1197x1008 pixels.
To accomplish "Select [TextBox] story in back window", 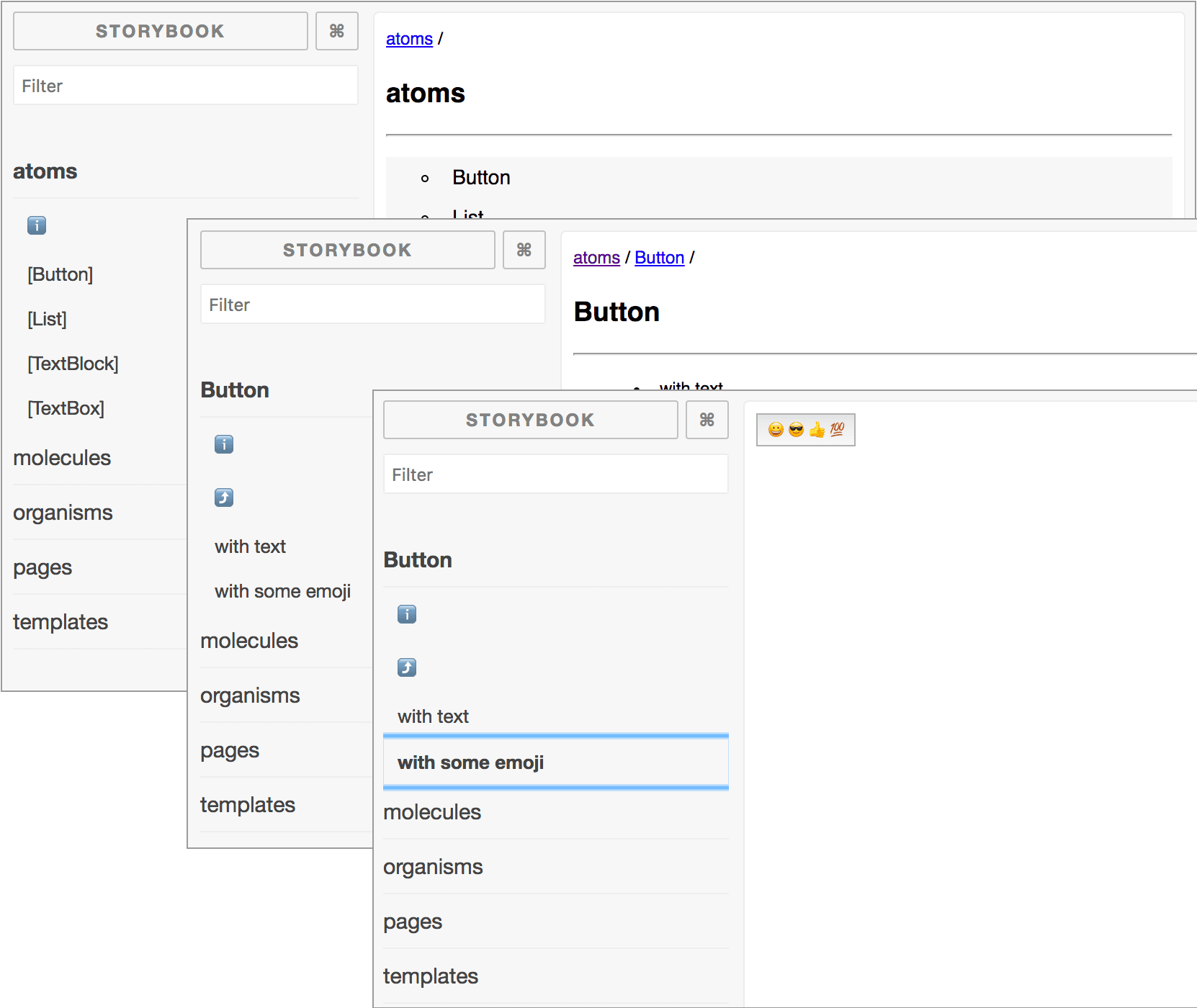I will tap(66, 408).
